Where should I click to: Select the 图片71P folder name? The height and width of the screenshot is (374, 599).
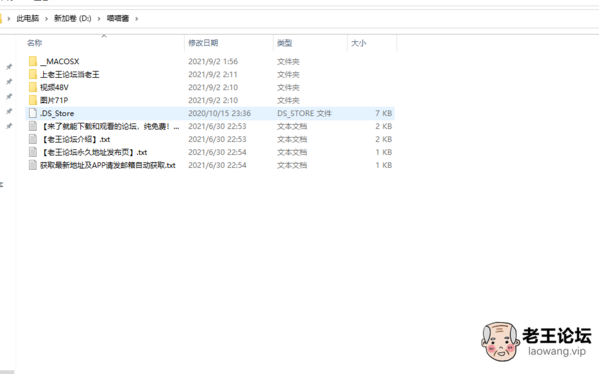[54, 100]
